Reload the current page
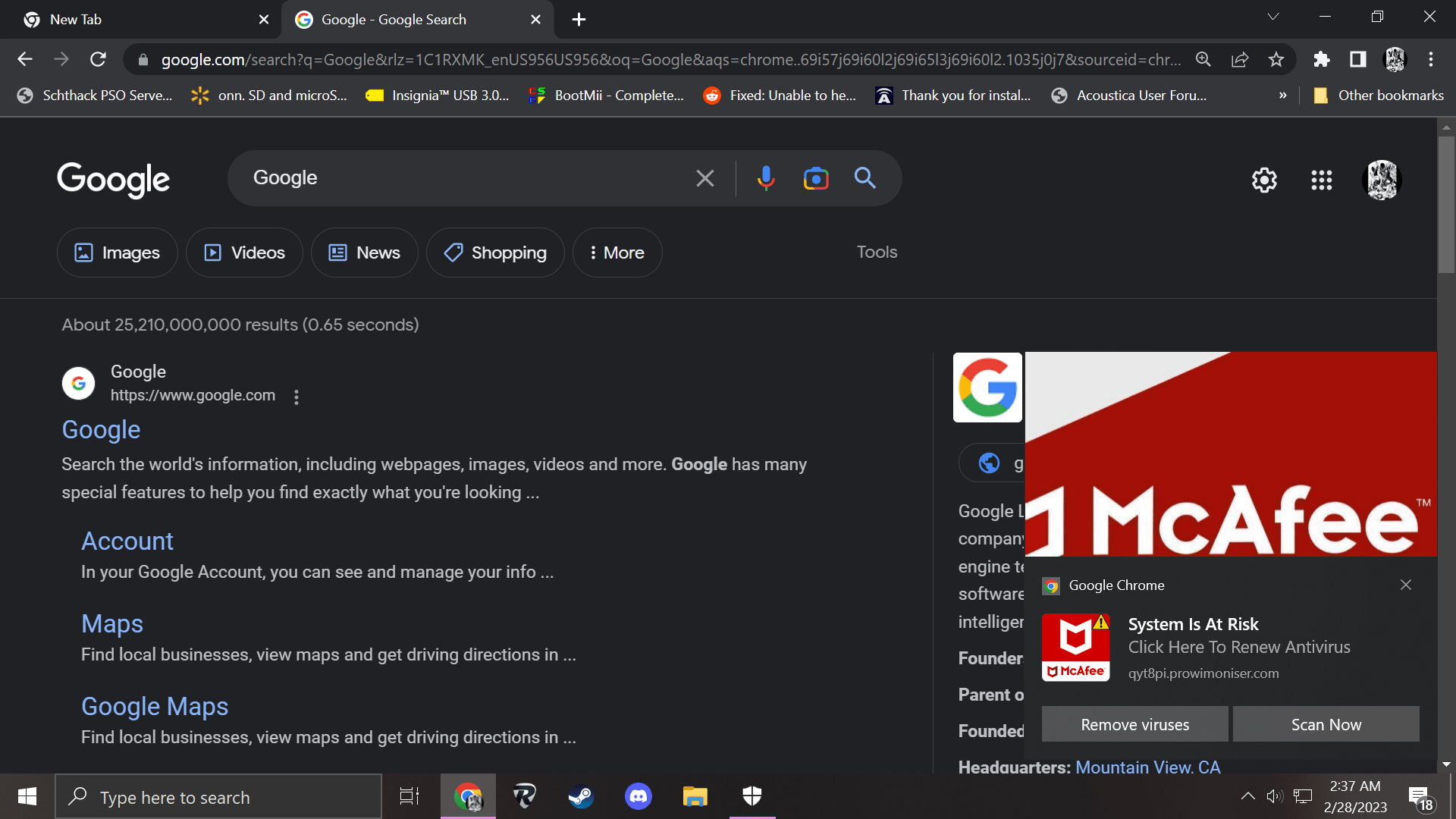1456x819 pixels. [x=98, y=59]
